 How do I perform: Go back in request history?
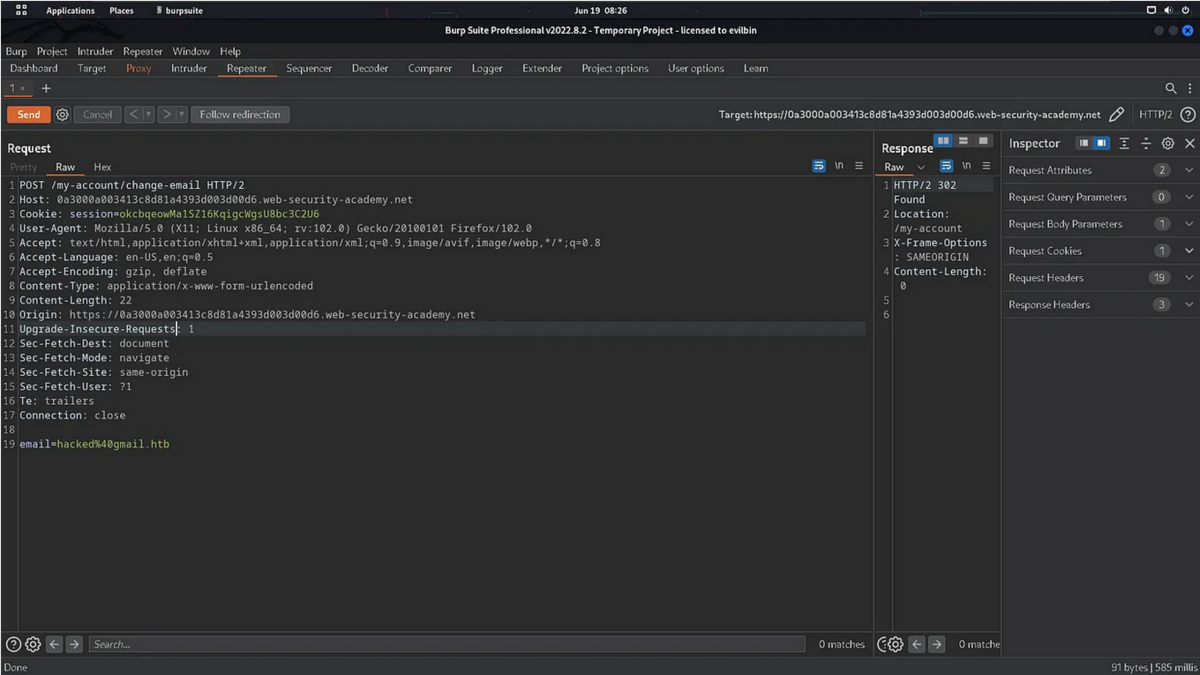[133, 115]
